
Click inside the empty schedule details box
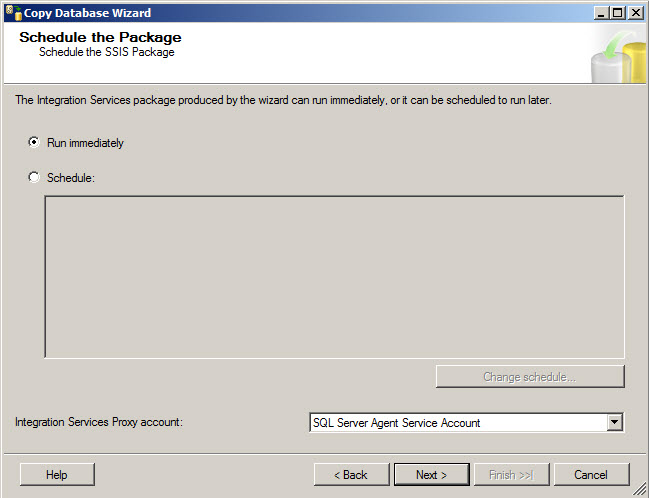(x=334, y=276)
